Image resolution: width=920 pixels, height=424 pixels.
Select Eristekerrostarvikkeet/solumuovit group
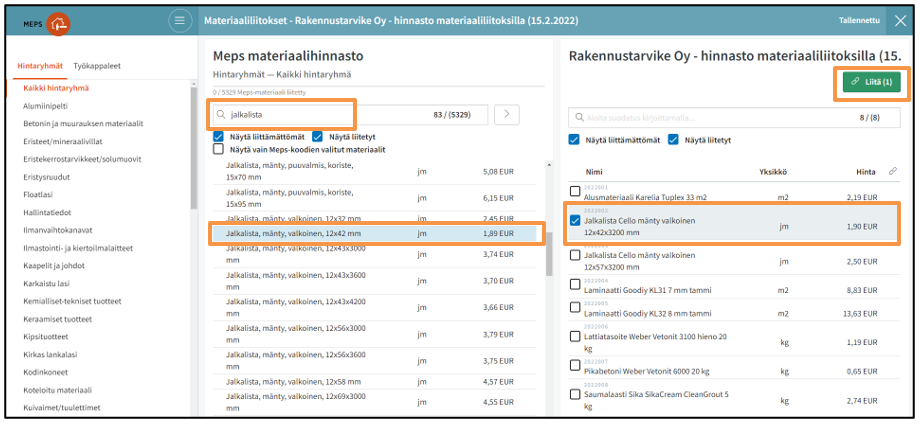(82, 159)
